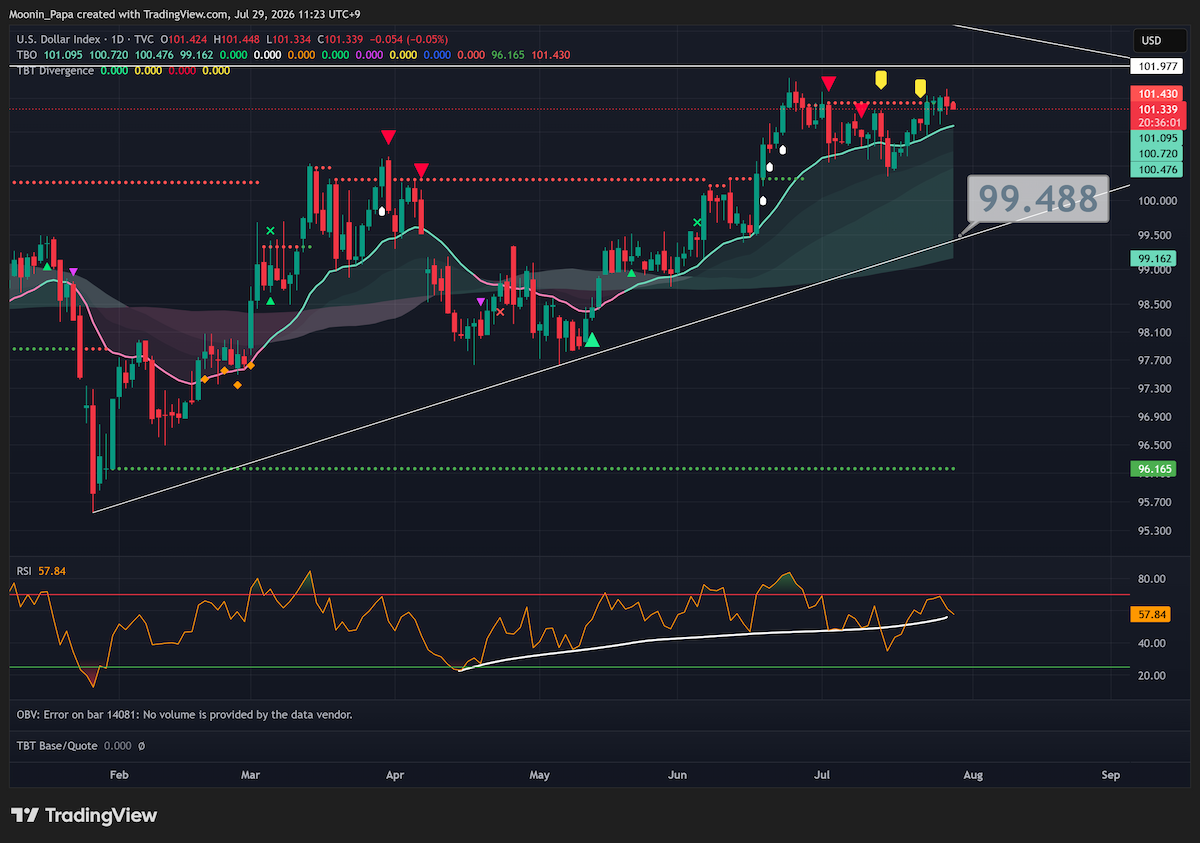
Task: Click the TBT Base/Quote pane legend
Action: pyautogui.click(x=58, y=746)
